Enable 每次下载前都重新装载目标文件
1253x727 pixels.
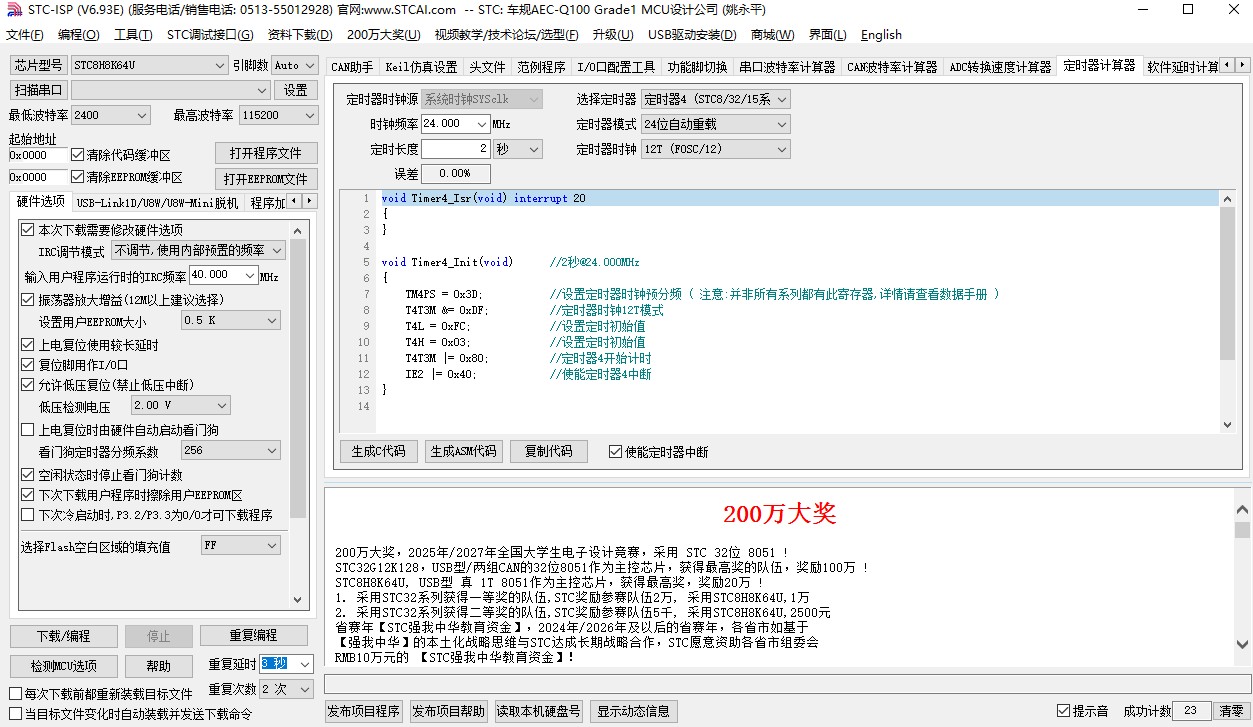pyautogui.click(x=15, y=694)
